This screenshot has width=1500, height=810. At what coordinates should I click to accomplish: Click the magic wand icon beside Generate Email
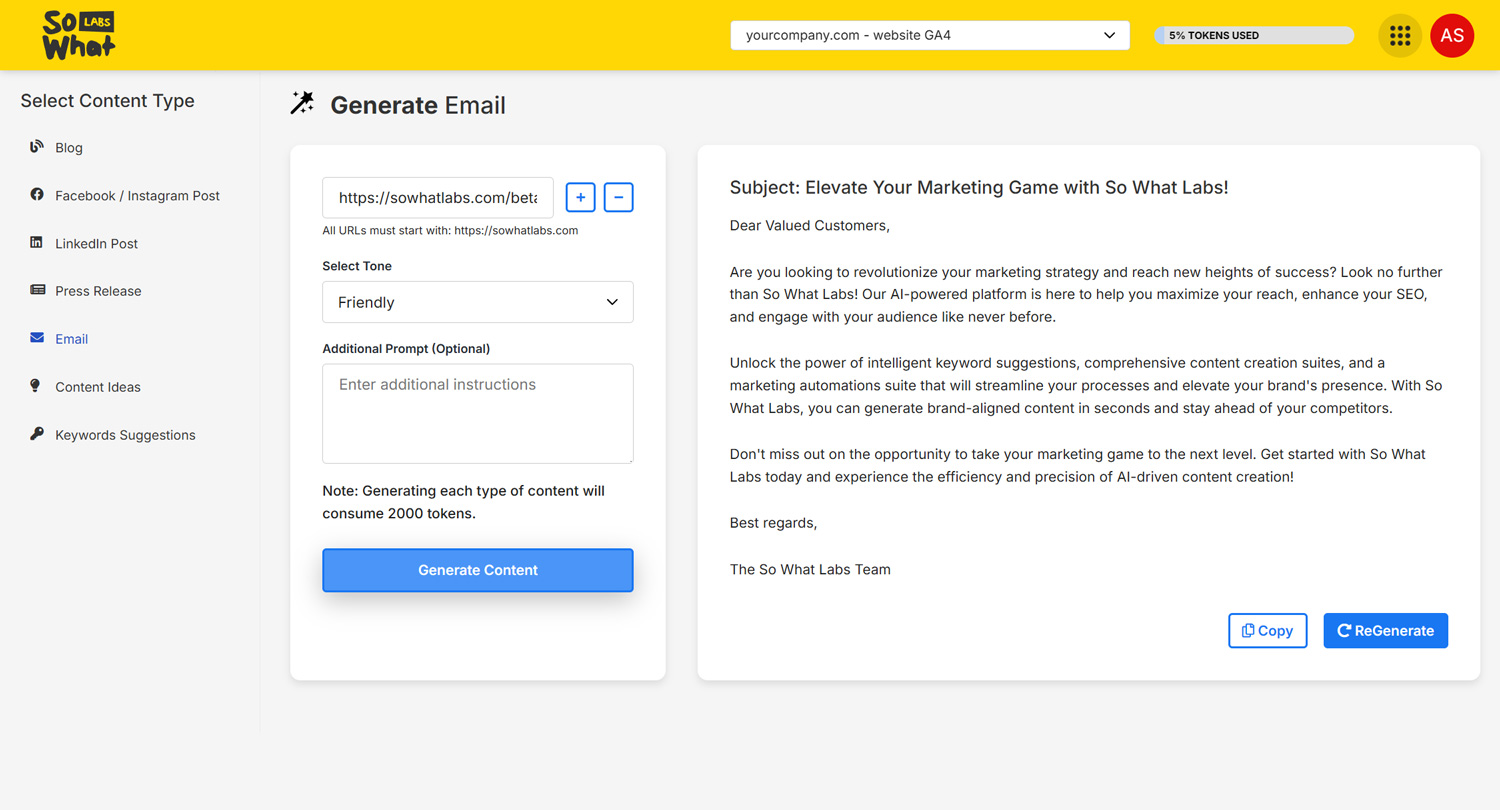(302, 103)
